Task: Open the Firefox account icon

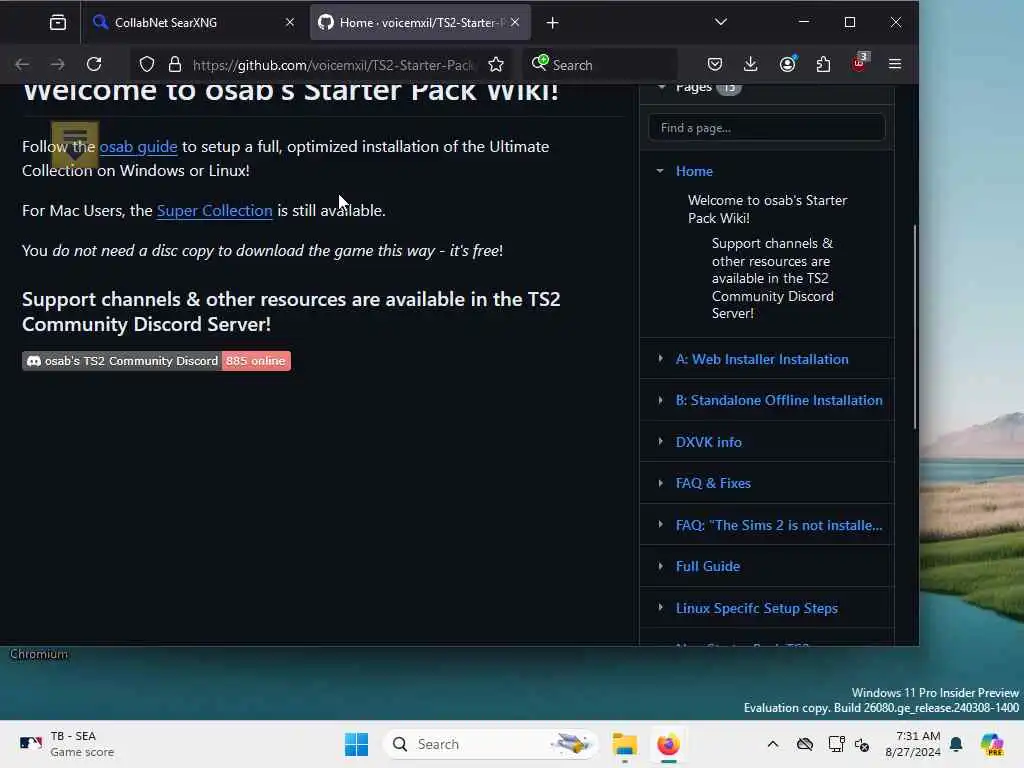Action: [x=788, y=64]
